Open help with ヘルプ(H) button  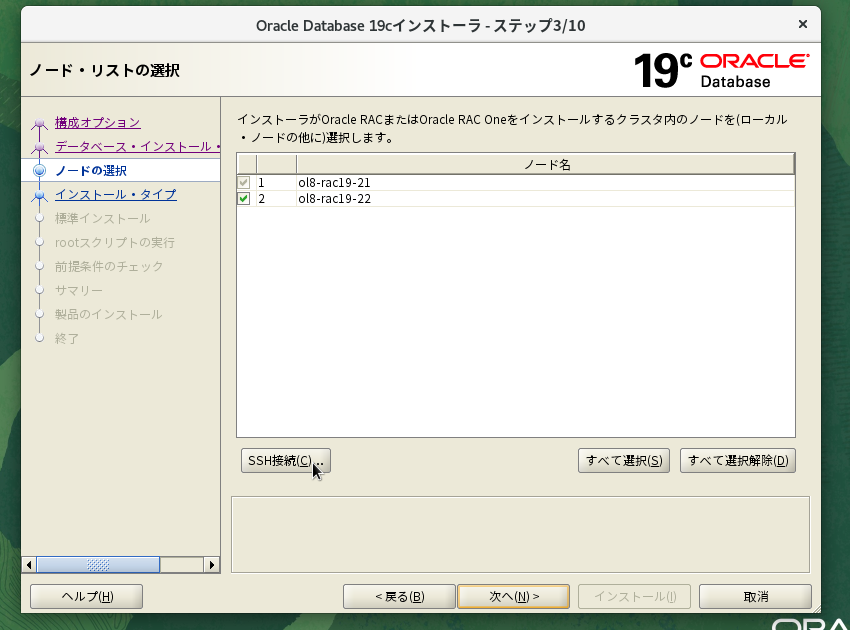pyautogui.click(x=87, y=596)
